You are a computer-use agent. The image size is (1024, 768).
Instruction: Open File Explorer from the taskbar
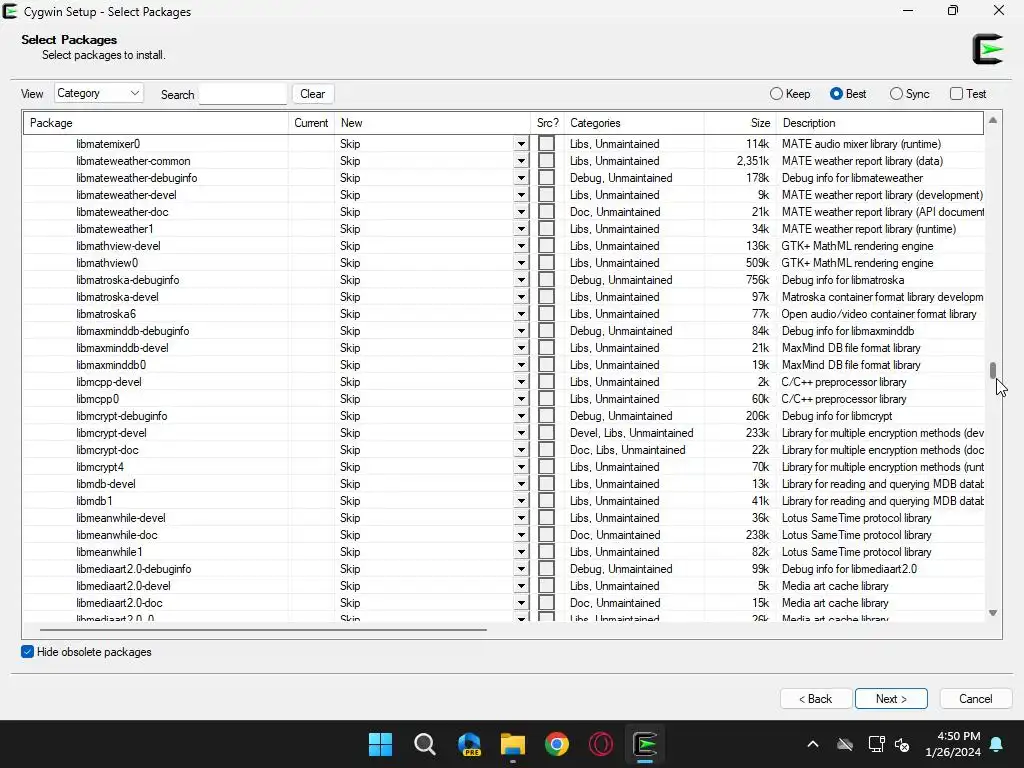coord(513,744)
